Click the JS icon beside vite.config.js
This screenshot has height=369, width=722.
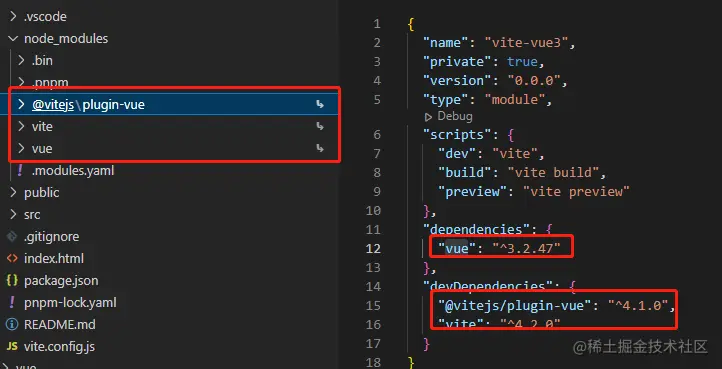[12, 347]
